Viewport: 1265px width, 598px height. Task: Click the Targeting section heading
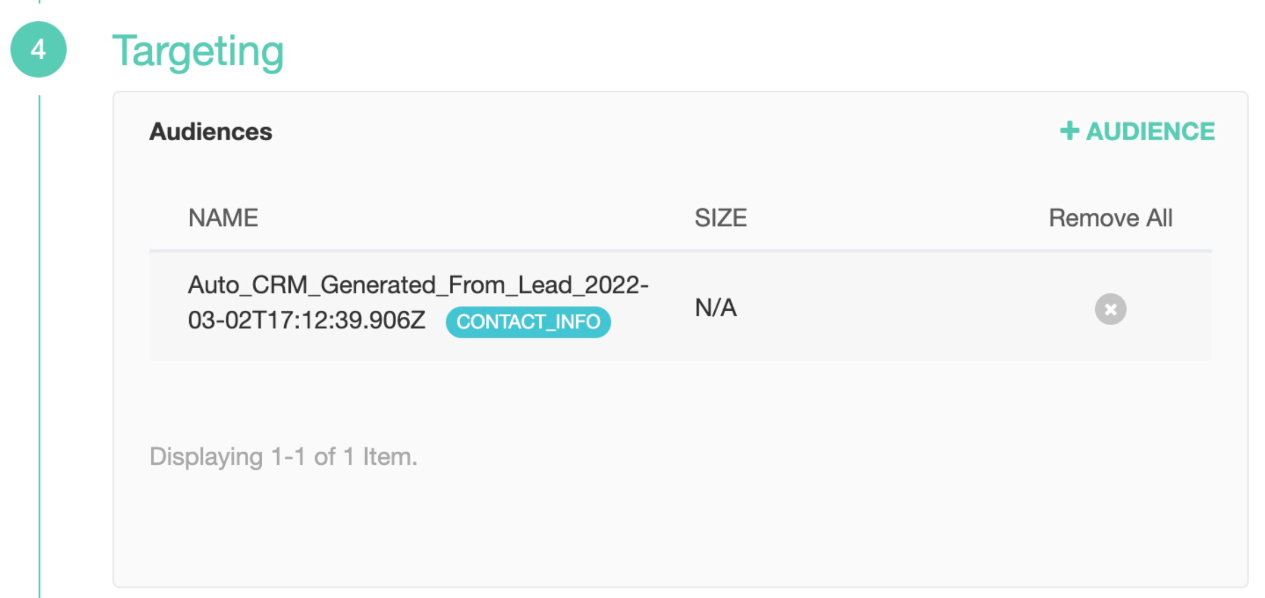[197, 51]
